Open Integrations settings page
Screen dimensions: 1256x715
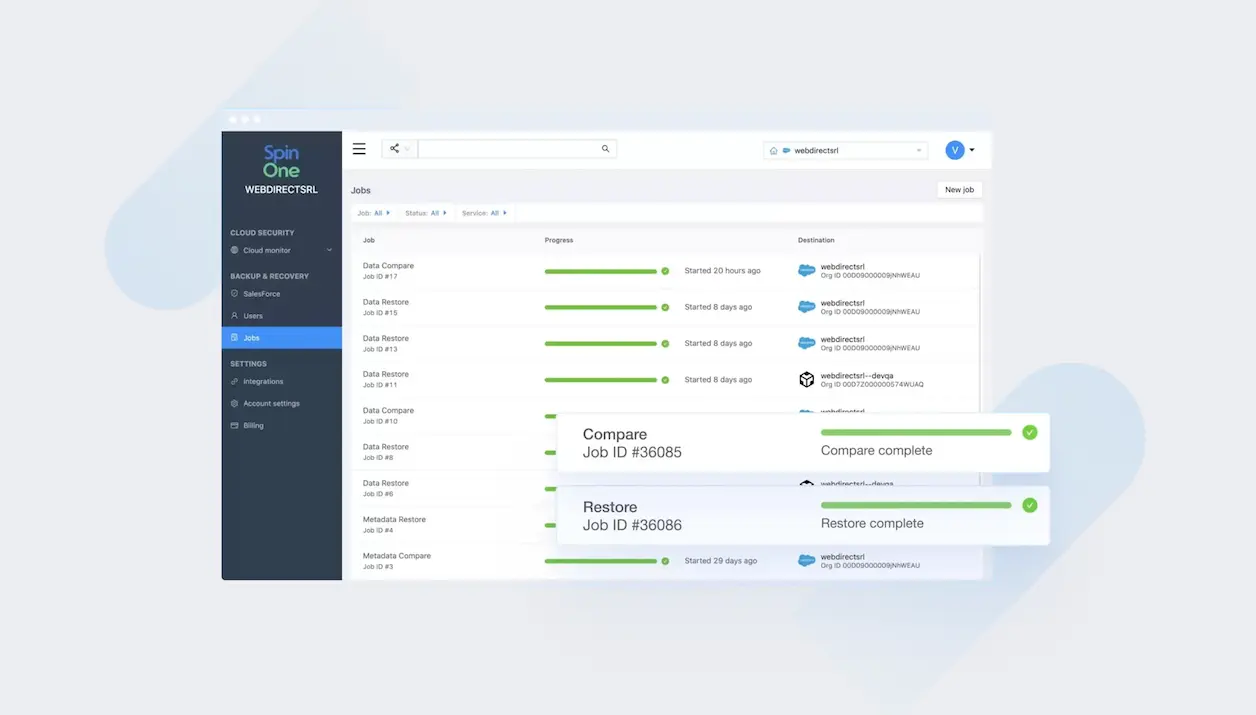click(x=263, y=382)
